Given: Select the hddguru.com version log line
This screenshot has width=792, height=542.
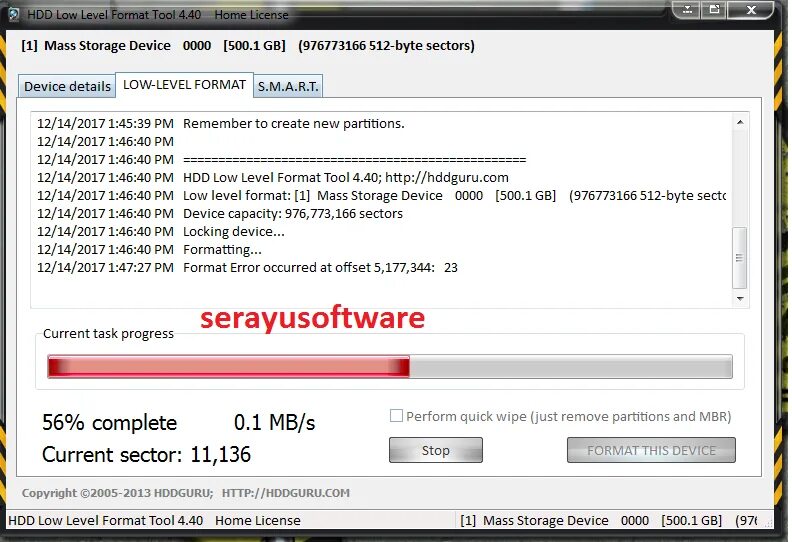Looking at the screenshot, I should click(x=273, y=178).
